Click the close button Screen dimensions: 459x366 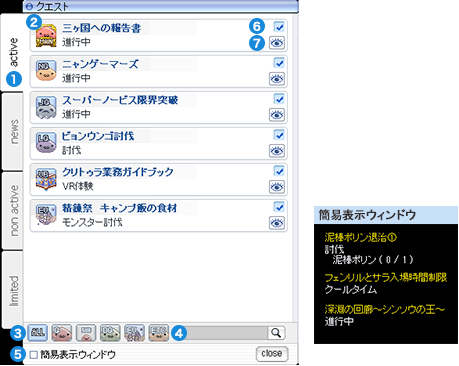point(272,354)
